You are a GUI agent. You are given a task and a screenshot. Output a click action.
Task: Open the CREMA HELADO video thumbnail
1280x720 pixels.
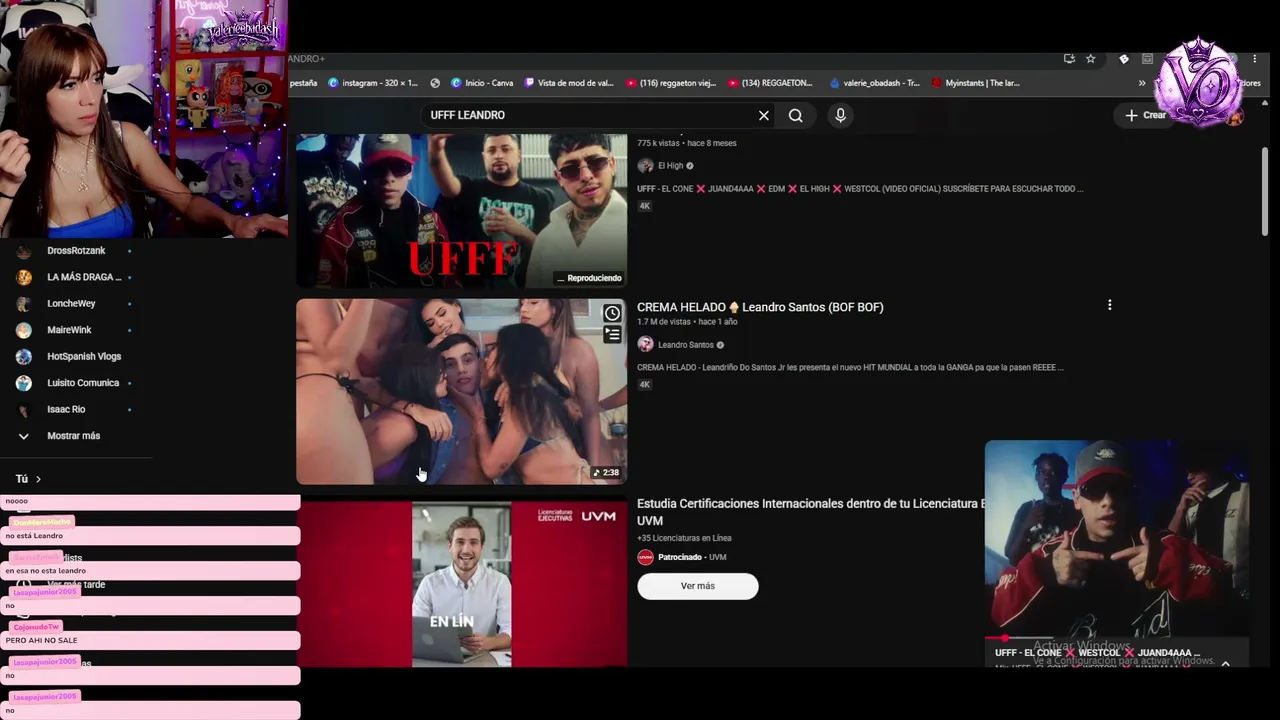pos(461,391)
